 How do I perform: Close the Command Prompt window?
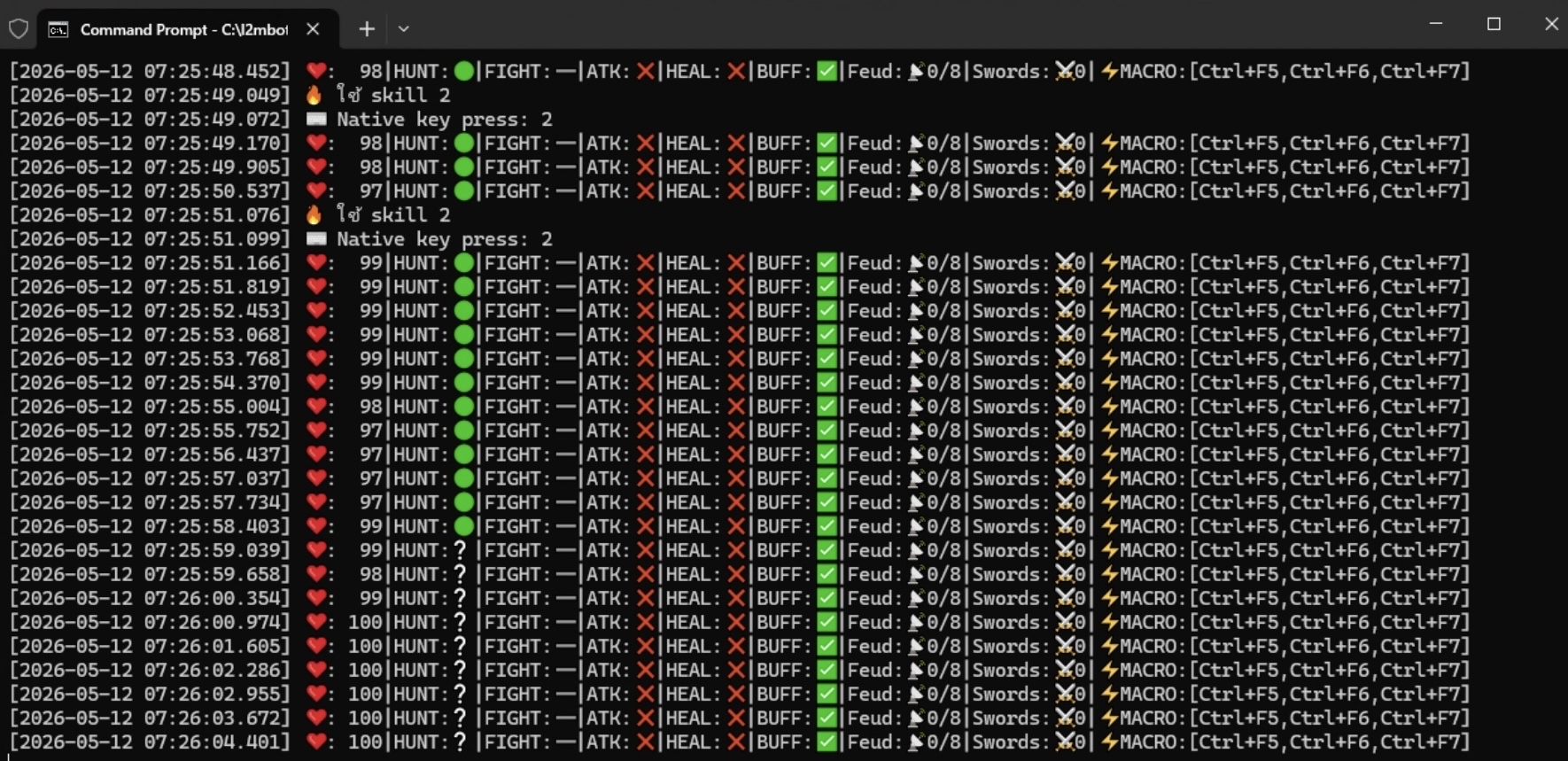click(1551, 24)
